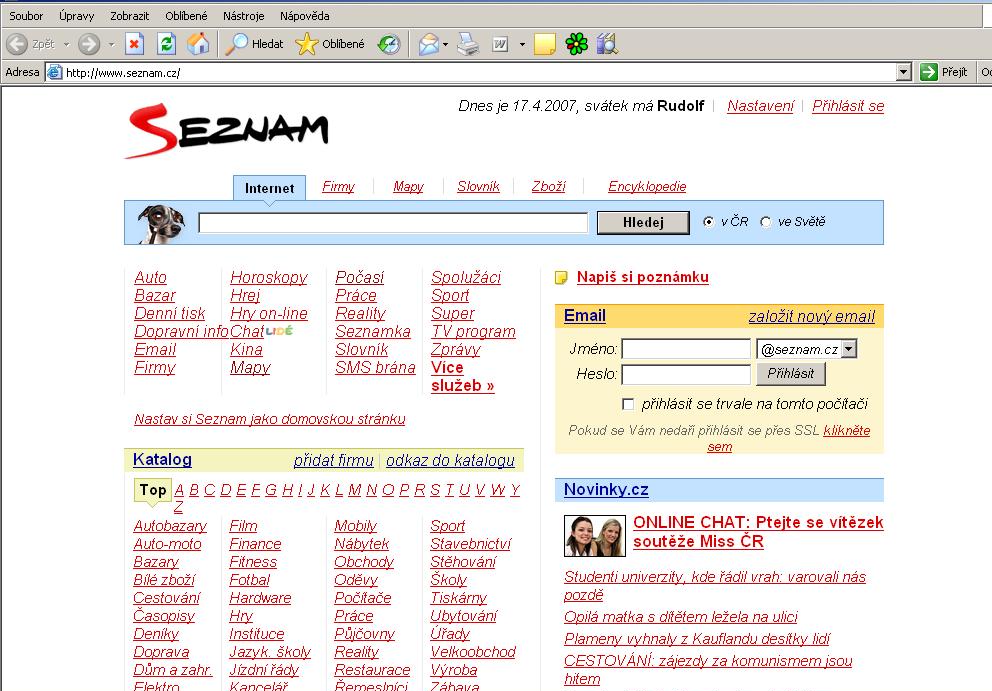Image resolution: width=992 pixels, height=691 pixels.
Task: Click the Seznam logo
Action: pyautogui.click(x=226, y=132)
